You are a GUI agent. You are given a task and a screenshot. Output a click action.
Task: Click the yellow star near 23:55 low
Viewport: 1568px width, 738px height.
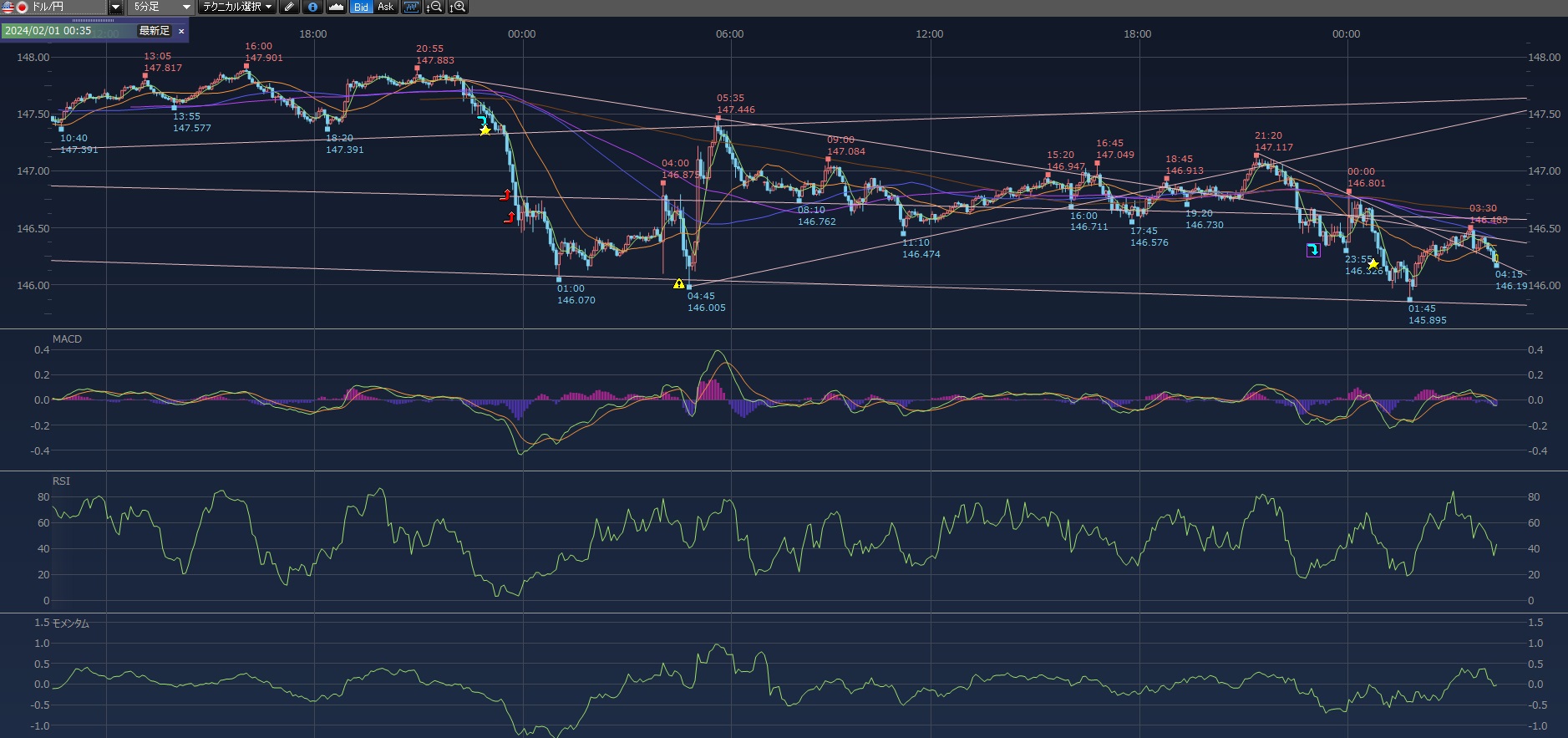[1373, 264]
